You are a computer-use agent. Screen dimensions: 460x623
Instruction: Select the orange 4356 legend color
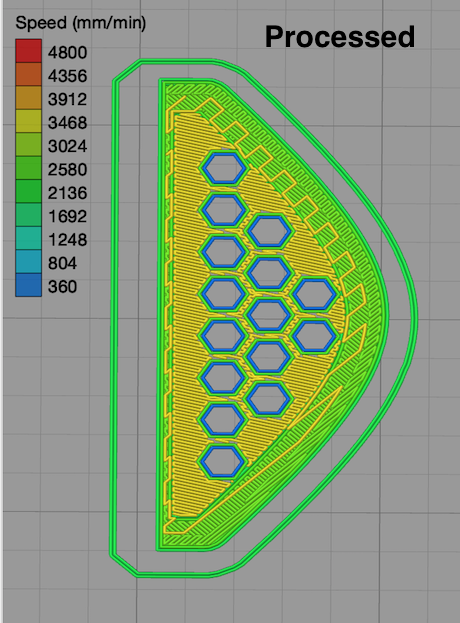tap(29, 74)
